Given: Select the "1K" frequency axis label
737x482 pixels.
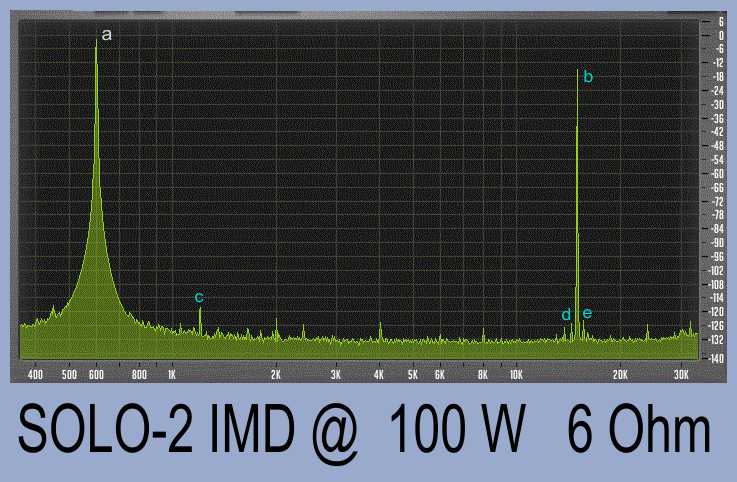Looking at the screenshot, I should pos(172,375).
